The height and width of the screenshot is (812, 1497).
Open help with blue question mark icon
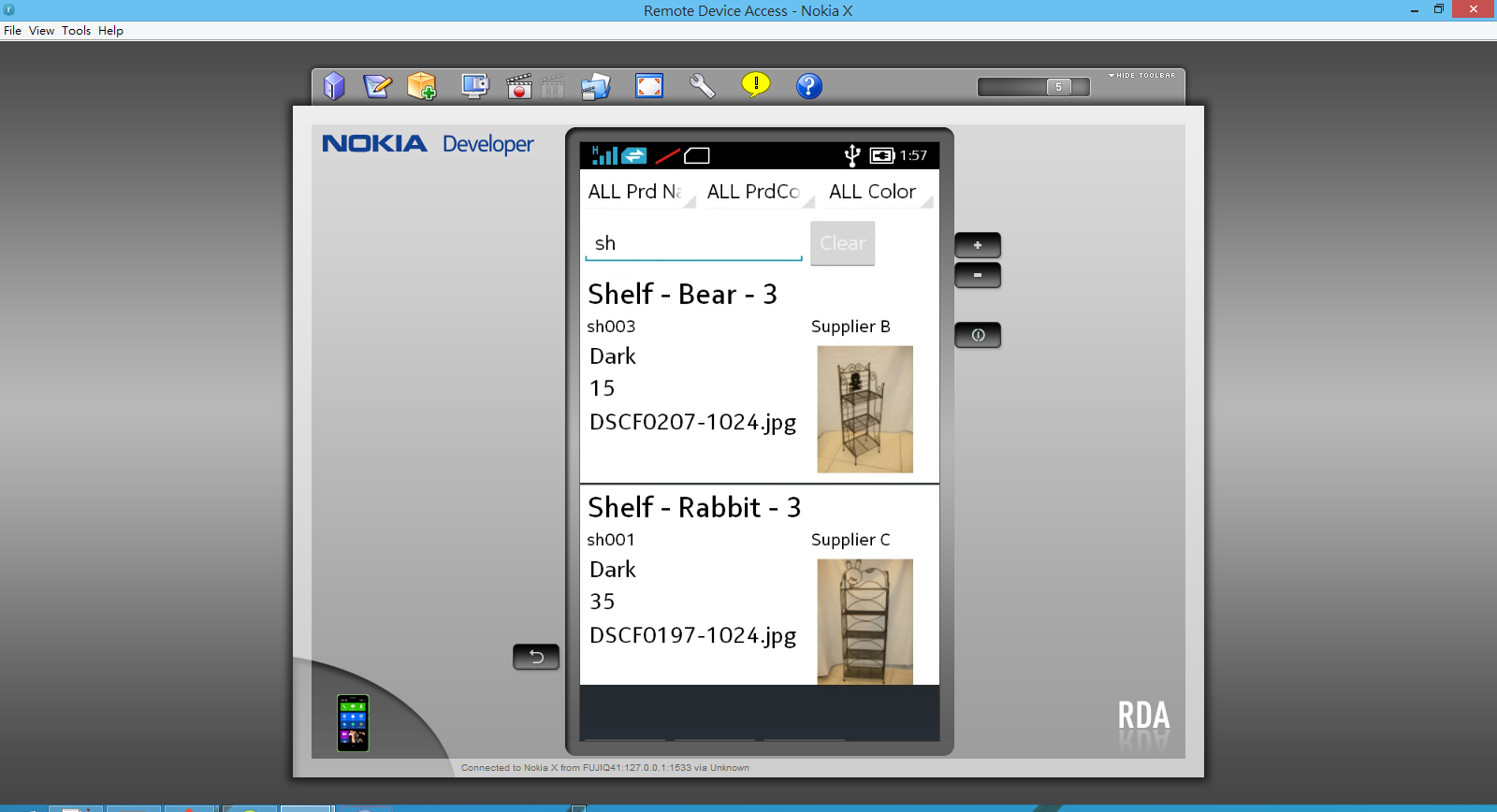click(809, 86)
